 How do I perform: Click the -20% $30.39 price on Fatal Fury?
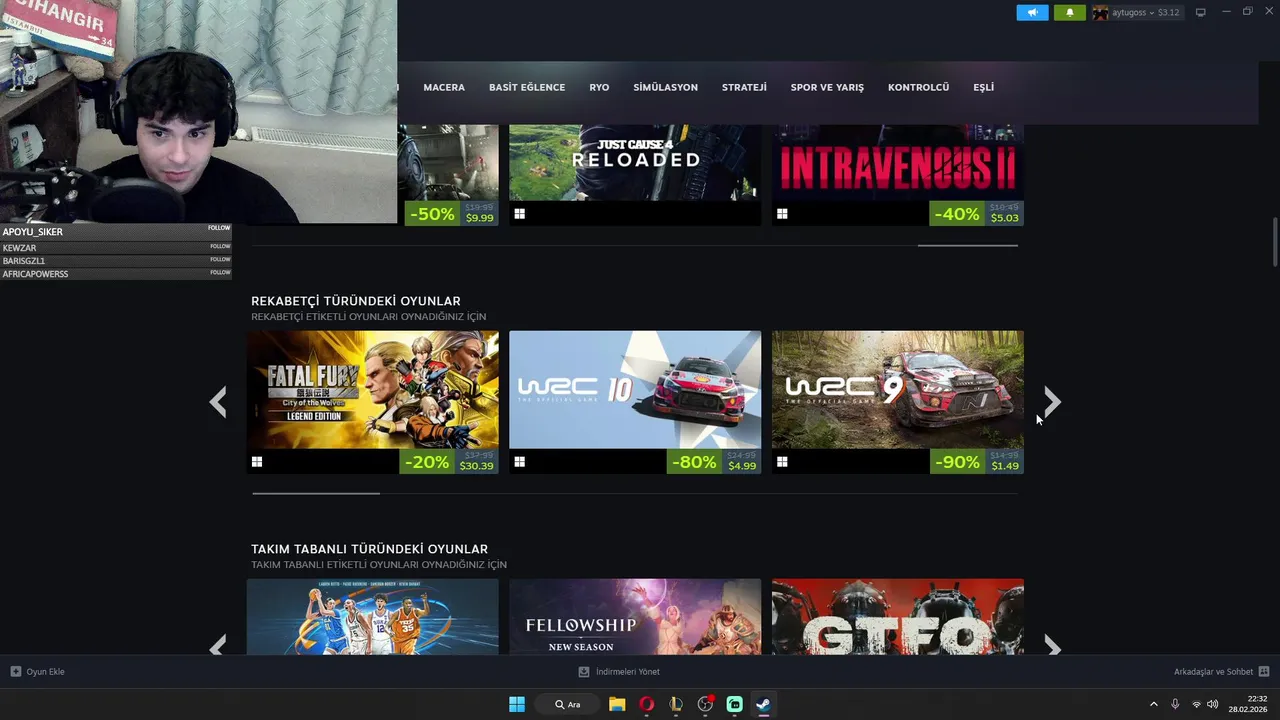click(451, 462)
